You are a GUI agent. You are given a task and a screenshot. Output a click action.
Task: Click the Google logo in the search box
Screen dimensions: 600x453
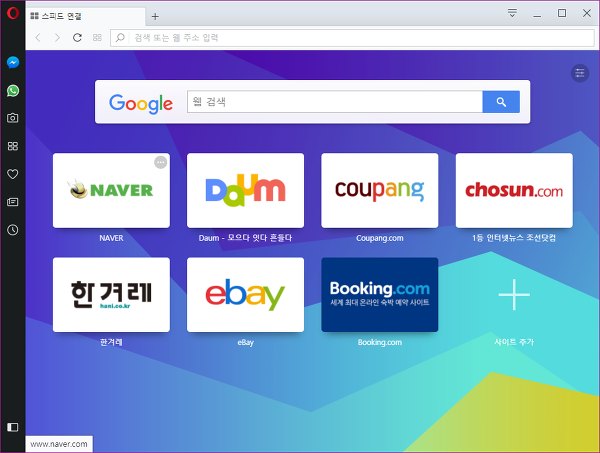(141, 103)
